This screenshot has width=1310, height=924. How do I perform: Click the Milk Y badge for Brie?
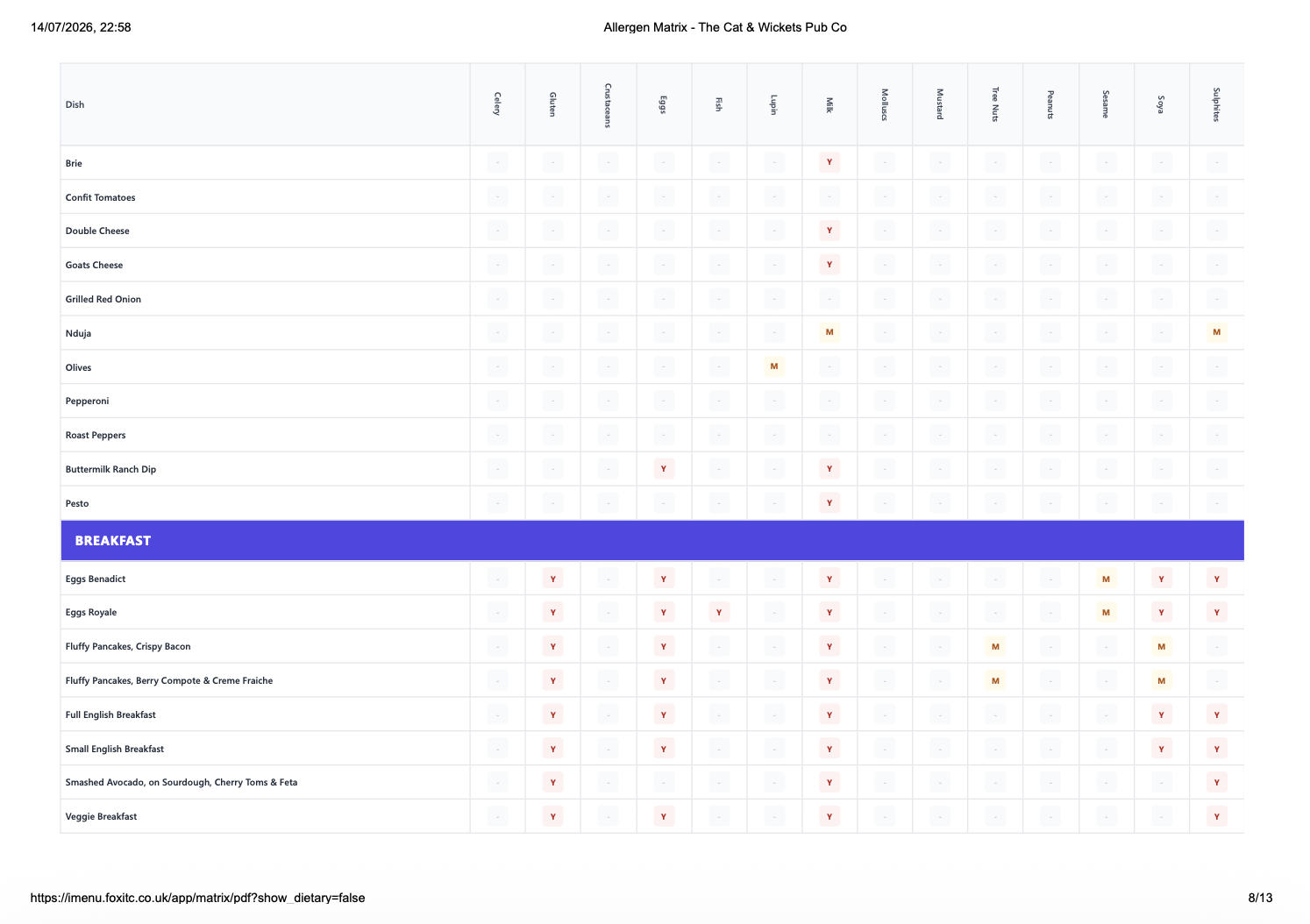click(x=829, y=162)
